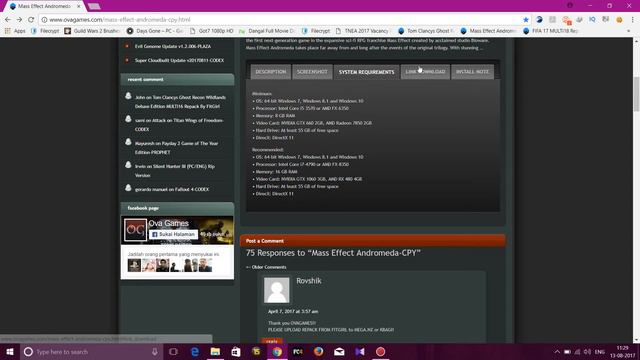This screenshot has height=360, width=640.
Task: Switch to the Screenshot tab
Action: click(x=312, y=72)
